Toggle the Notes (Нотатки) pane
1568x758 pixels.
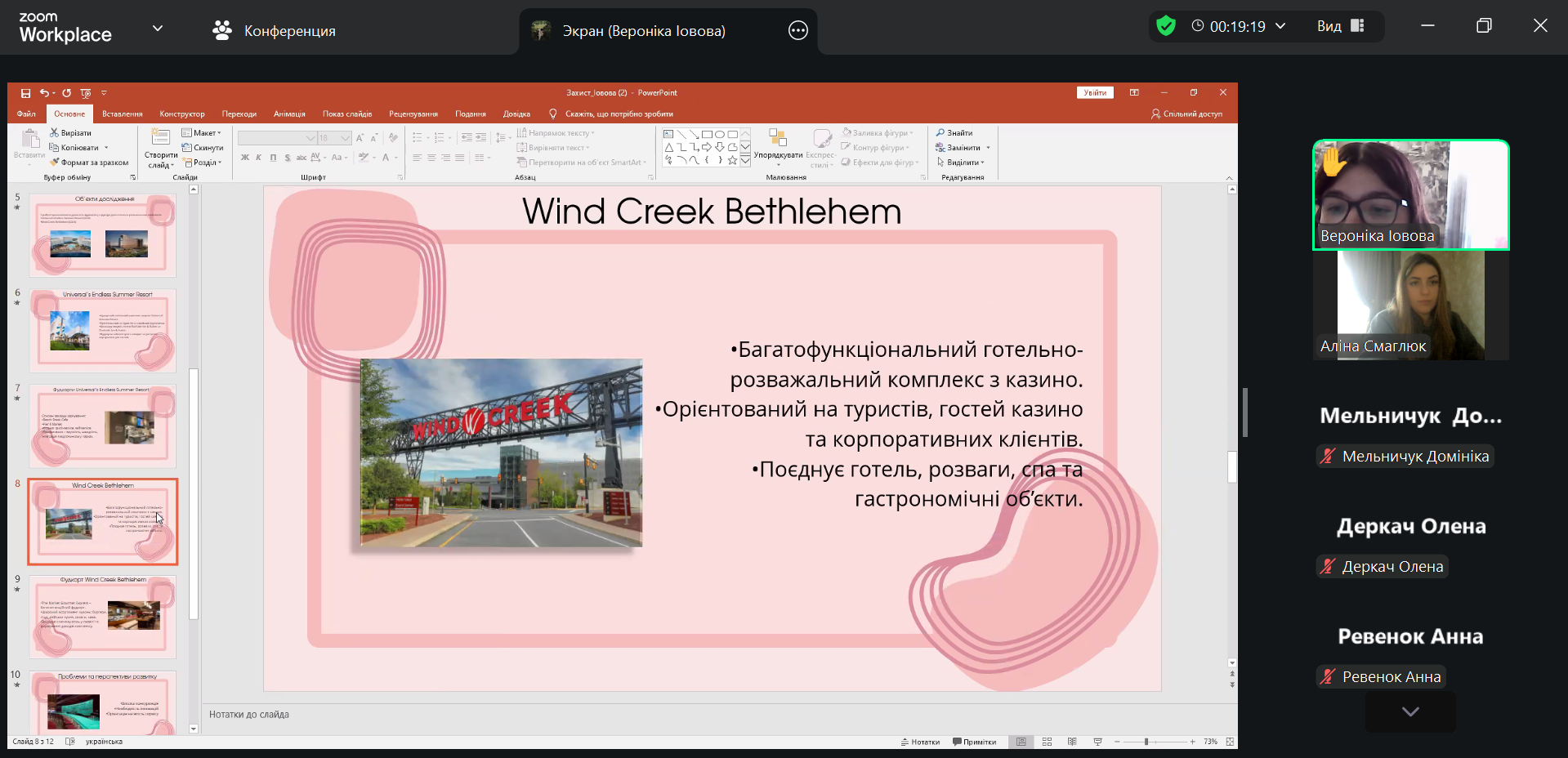pyautogui.click(x=920, y=742)
